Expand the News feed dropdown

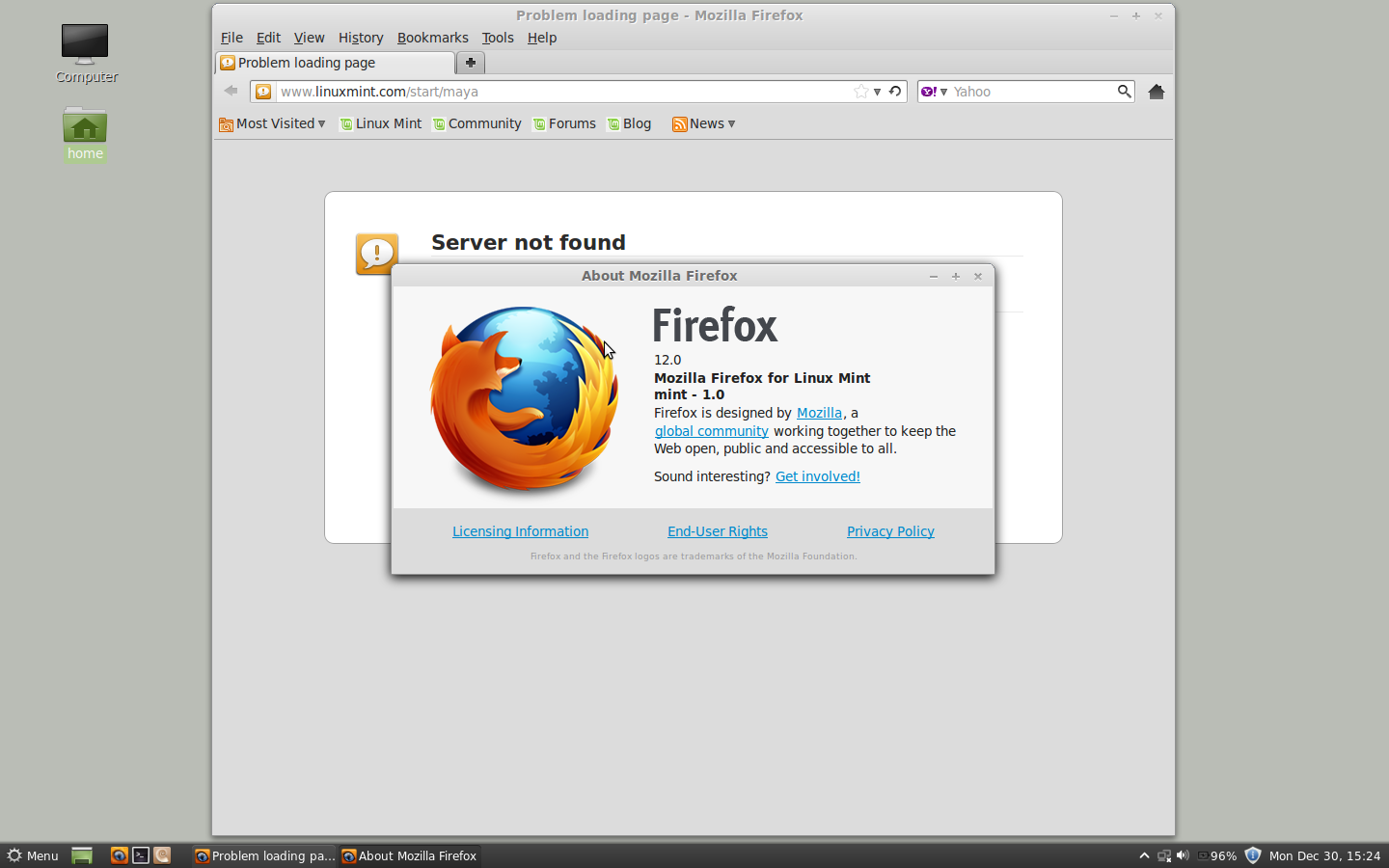coord(704,123)
